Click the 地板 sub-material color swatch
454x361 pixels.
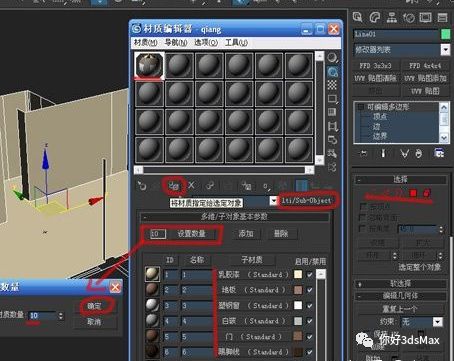click(x=298, y=290)
